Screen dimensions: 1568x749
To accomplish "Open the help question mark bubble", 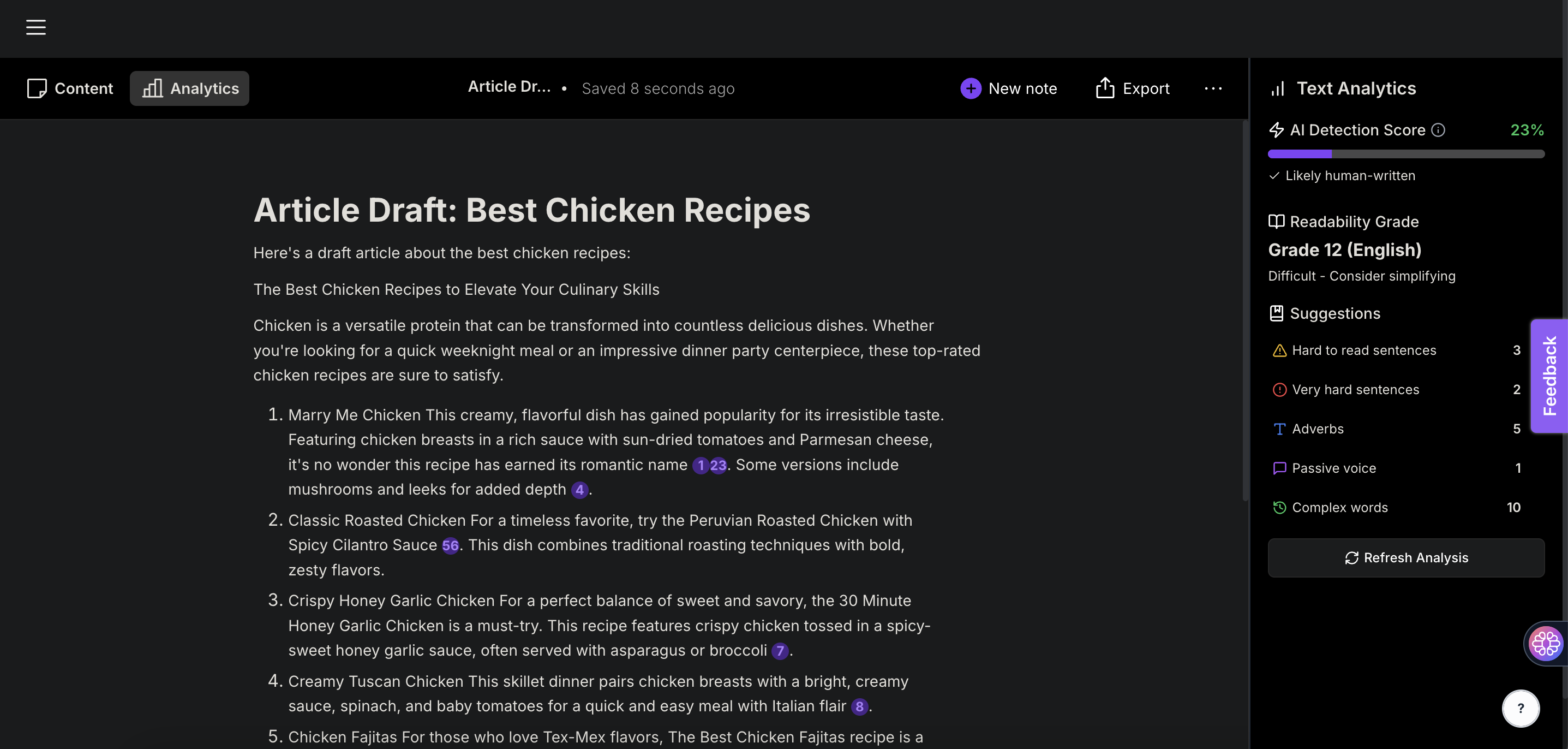I will click(x=1521, y=708).
